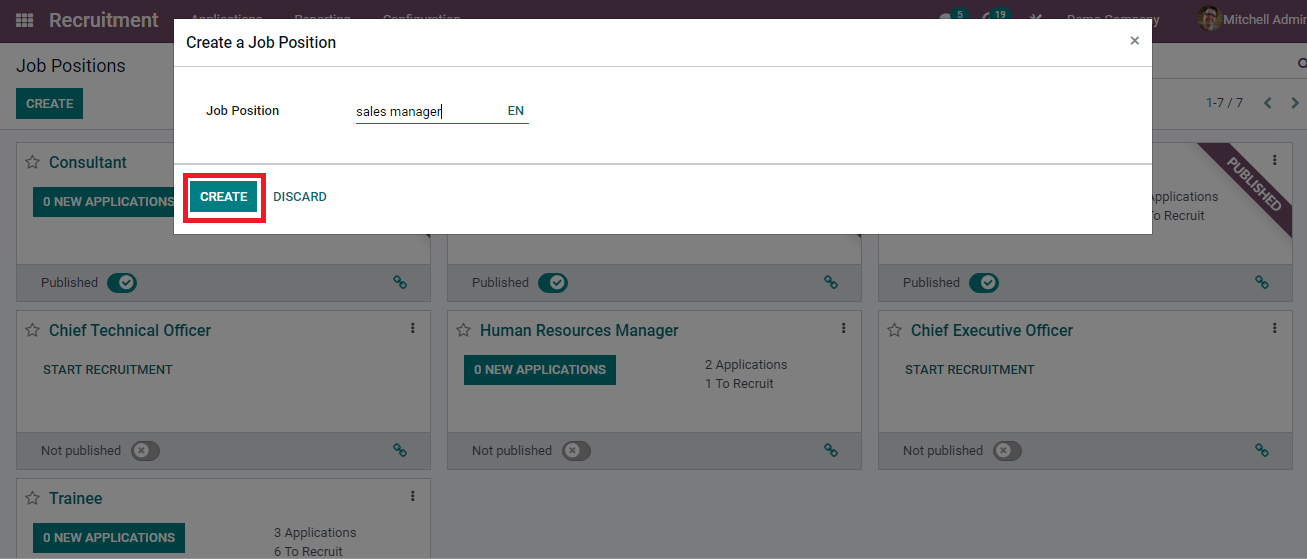Open the apps grid menu
Image resolution: width=1307 pixels, height=559 pixels.
coord(24,20)
